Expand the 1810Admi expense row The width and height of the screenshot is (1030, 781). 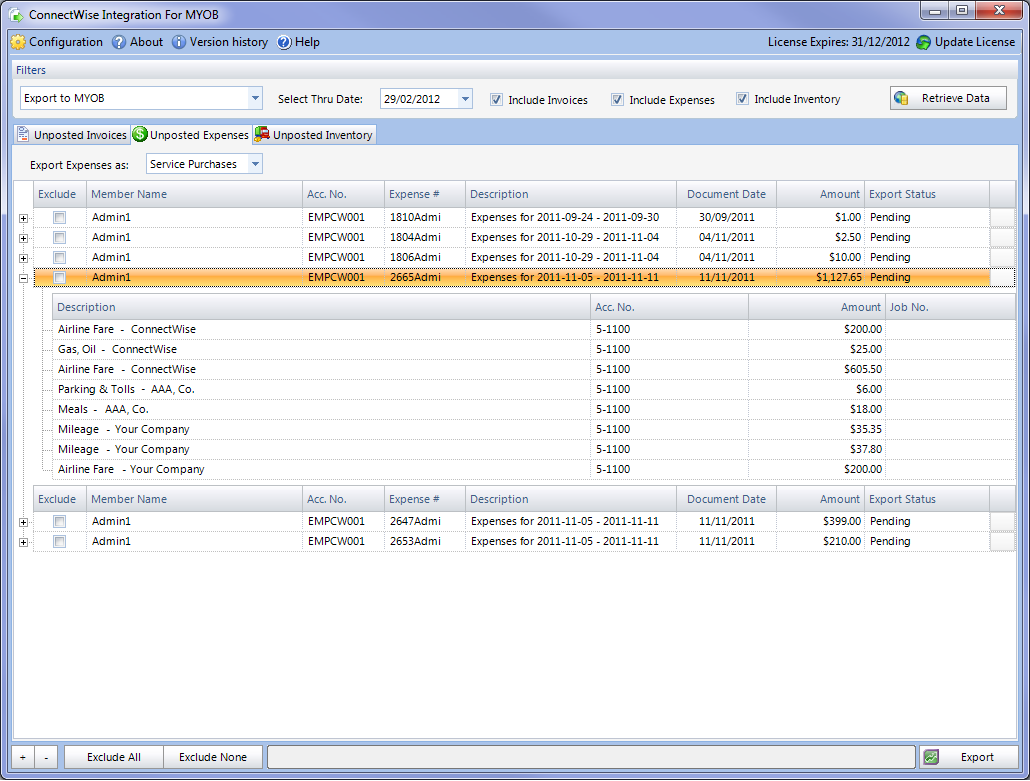click(x=24, y=218)
